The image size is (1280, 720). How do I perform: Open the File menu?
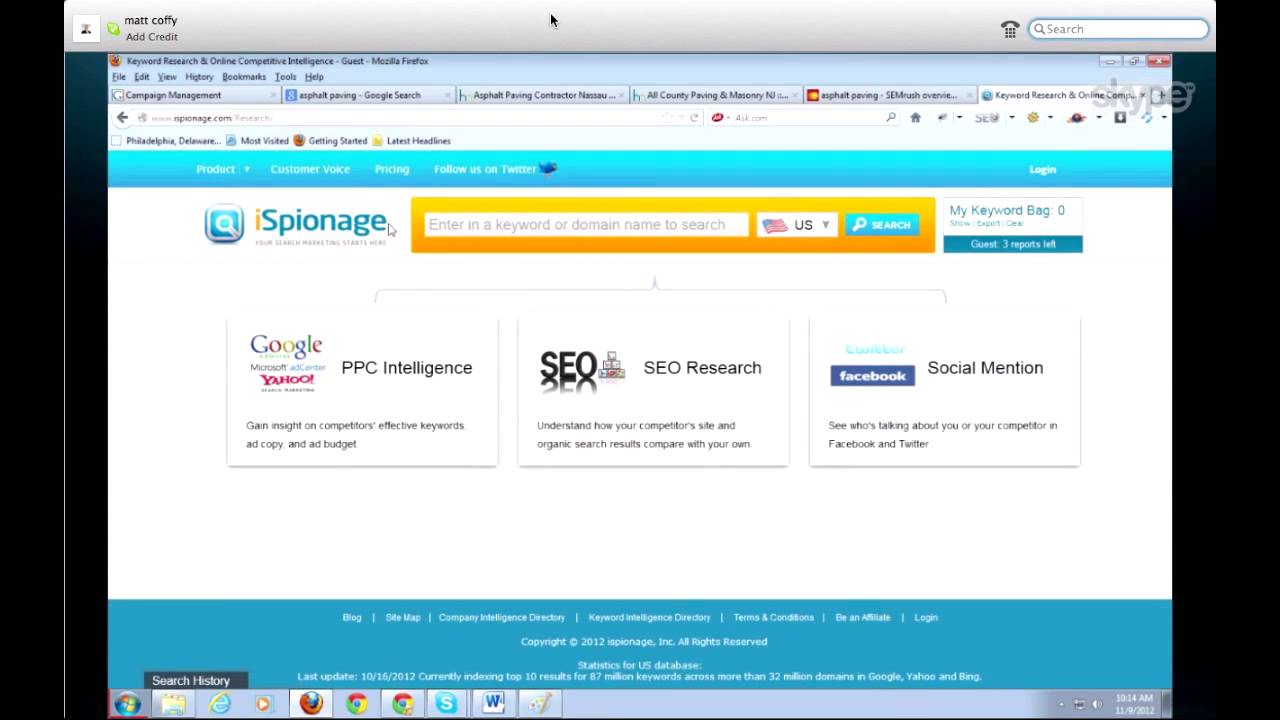[119, 77]
